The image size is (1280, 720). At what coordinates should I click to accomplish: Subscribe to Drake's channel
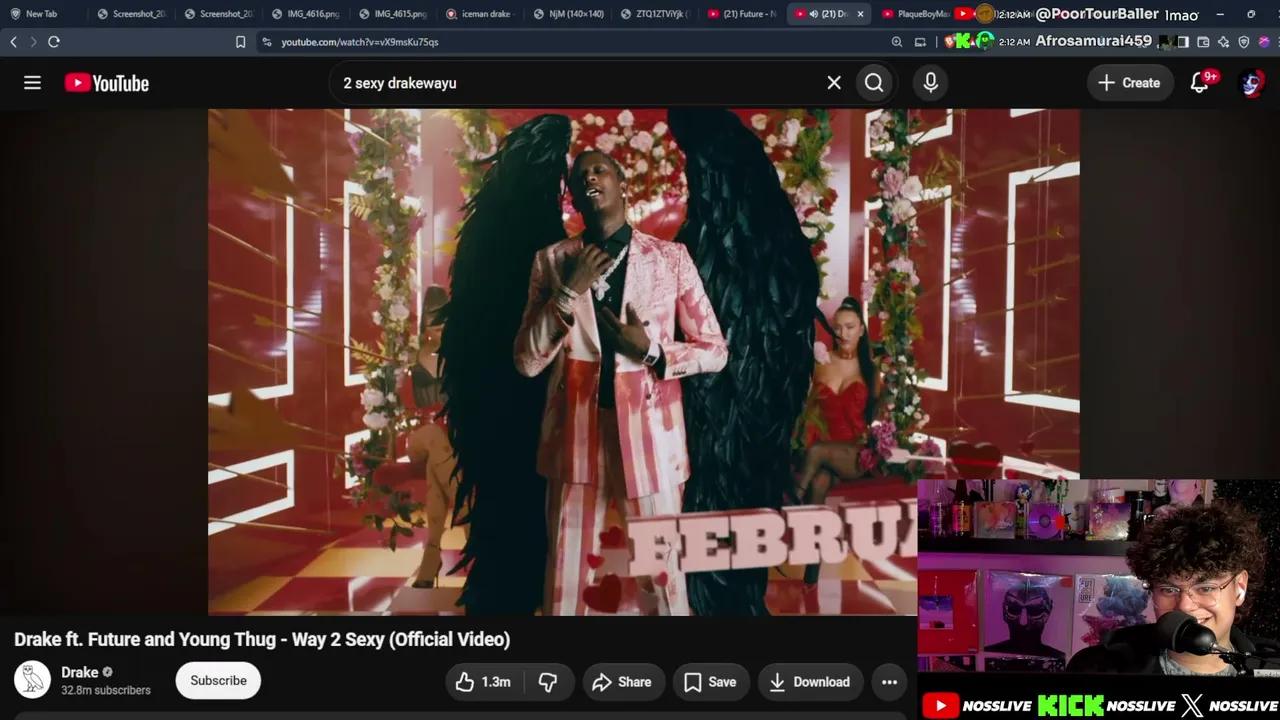click(x=218, y=681)
